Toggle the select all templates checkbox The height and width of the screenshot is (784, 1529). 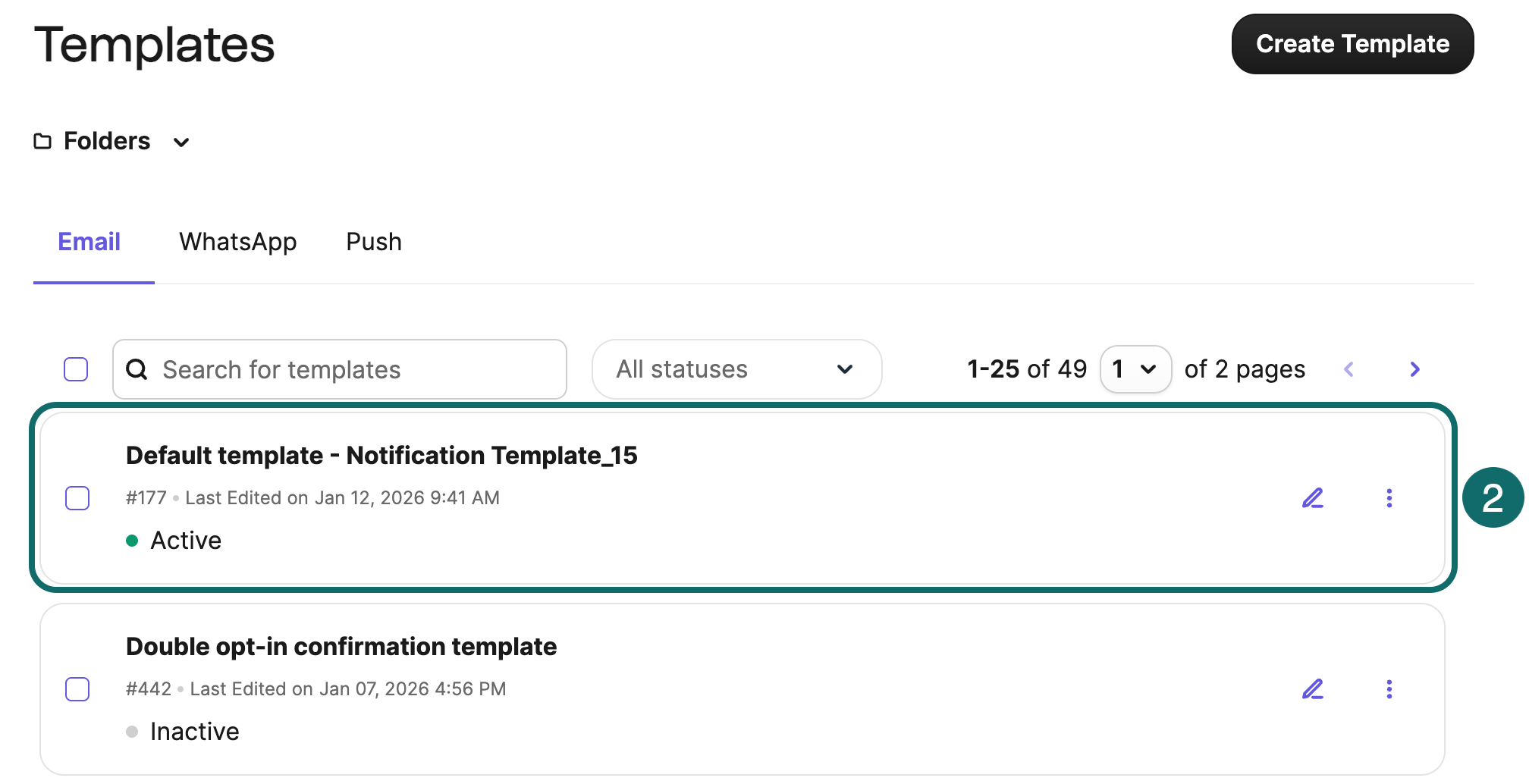click(x=76, y=369)
